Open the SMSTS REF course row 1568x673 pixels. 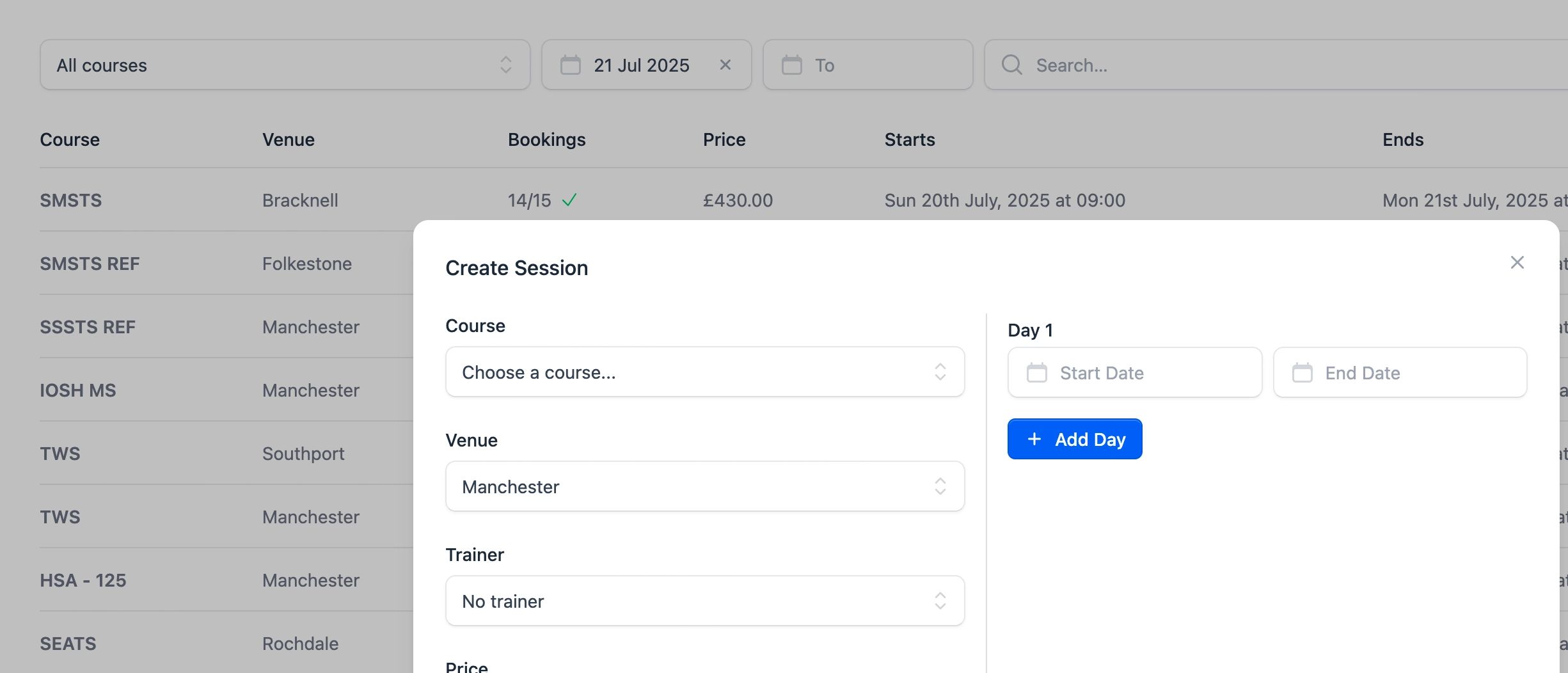pos(90,264)
